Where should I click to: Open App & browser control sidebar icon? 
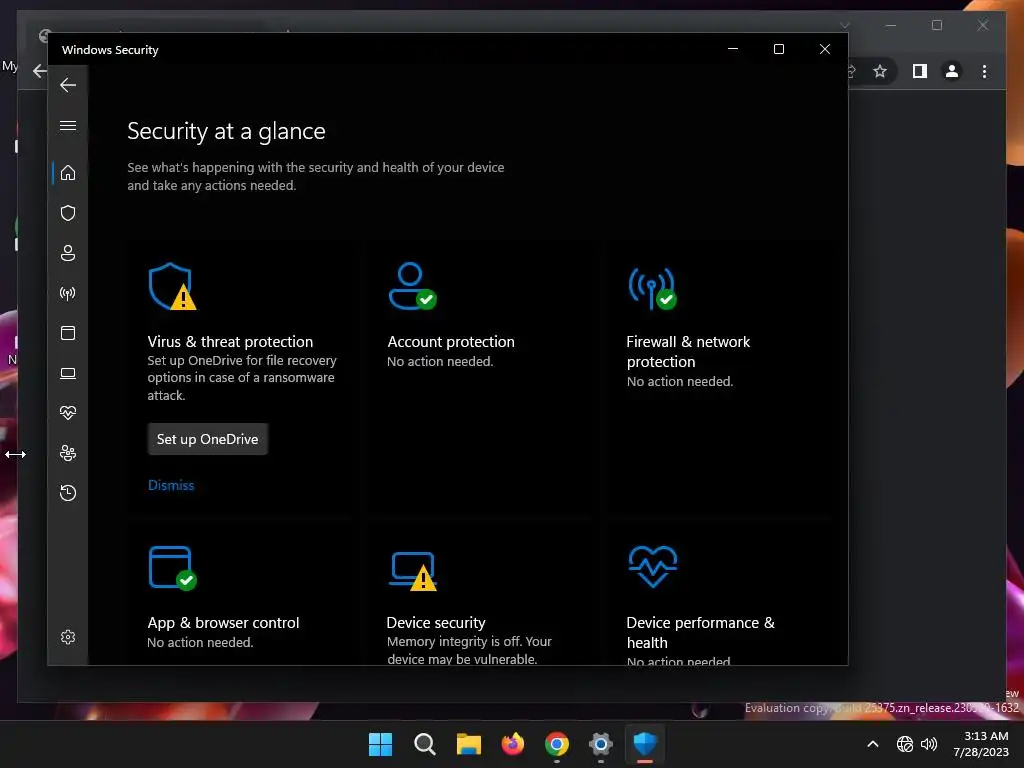pyautogui.click(x=68, y=333)
